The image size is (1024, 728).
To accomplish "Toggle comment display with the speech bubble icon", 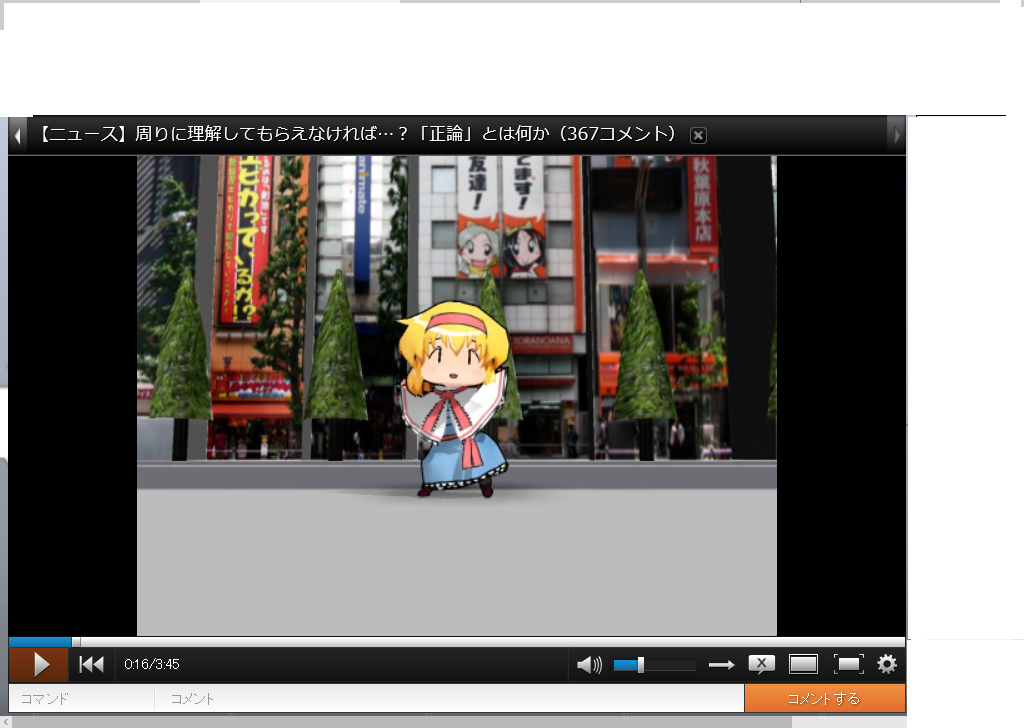I will click(761, 665).
